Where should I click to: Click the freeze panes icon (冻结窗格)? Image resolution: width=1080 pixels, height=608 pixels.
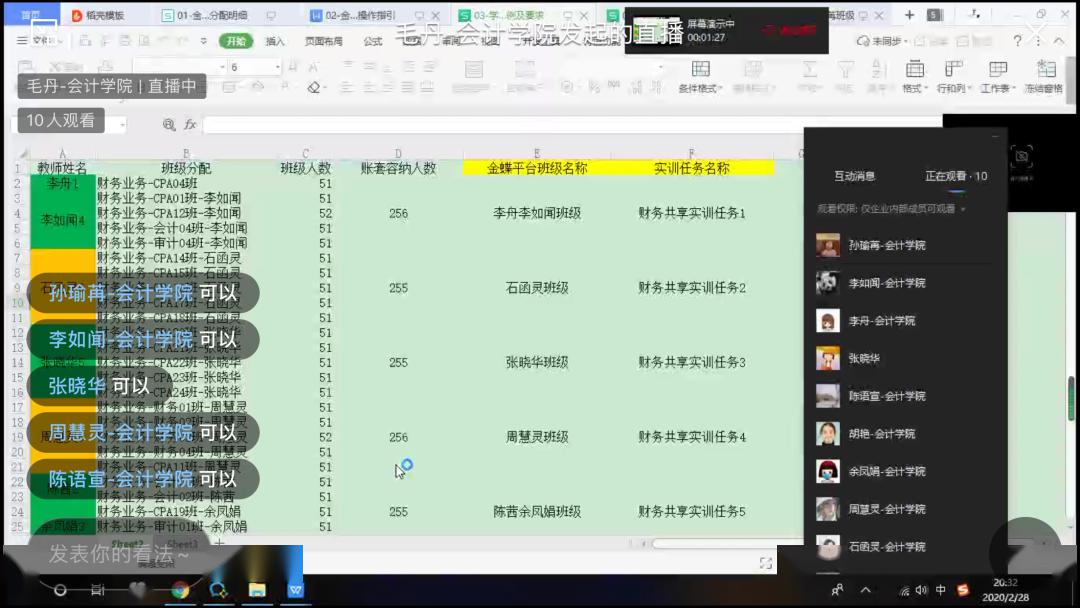pyautogui.click(x=1046, y=74)
